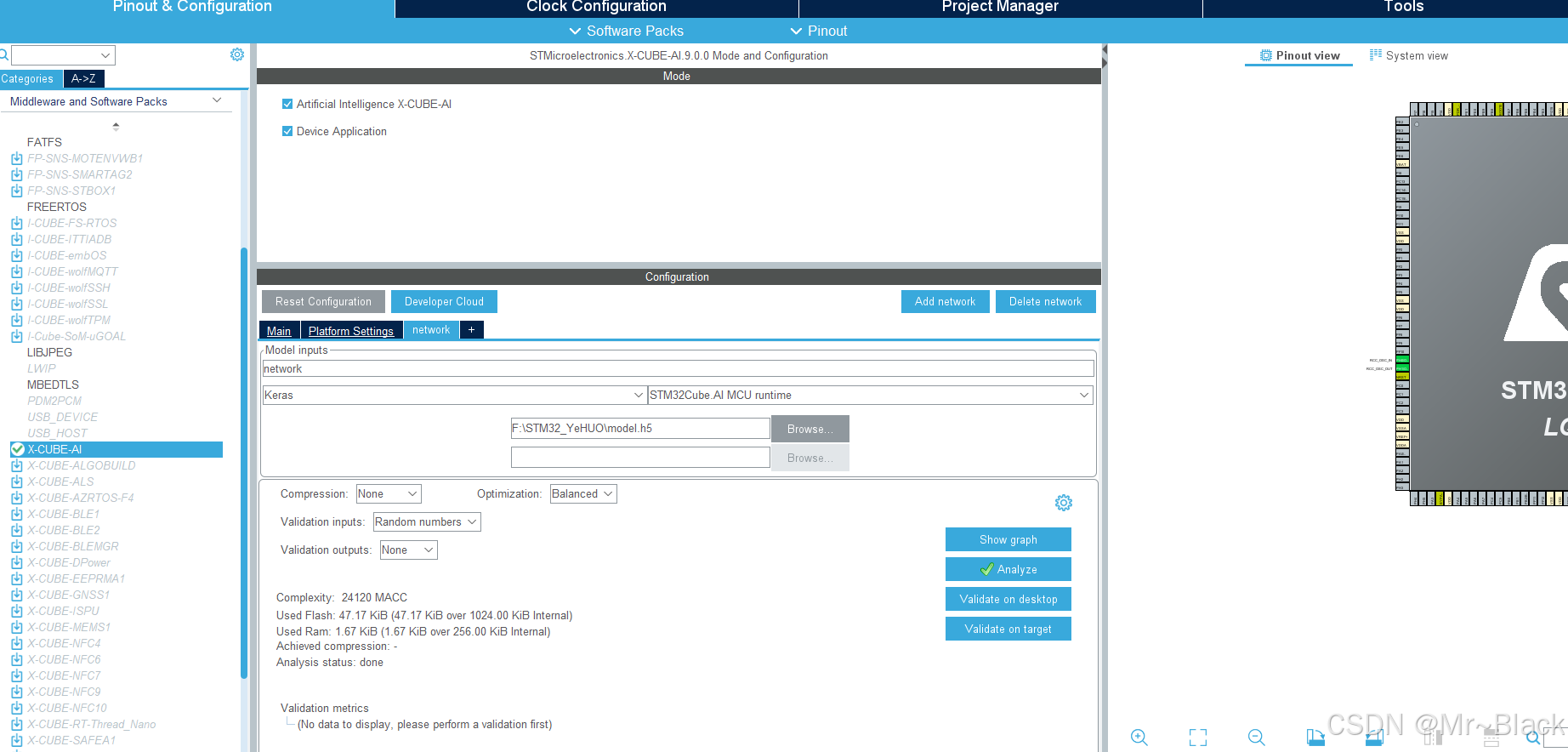Toggle the Device Application checkbox
Viewport: 1568px width, 752px height.
[287, 131]
